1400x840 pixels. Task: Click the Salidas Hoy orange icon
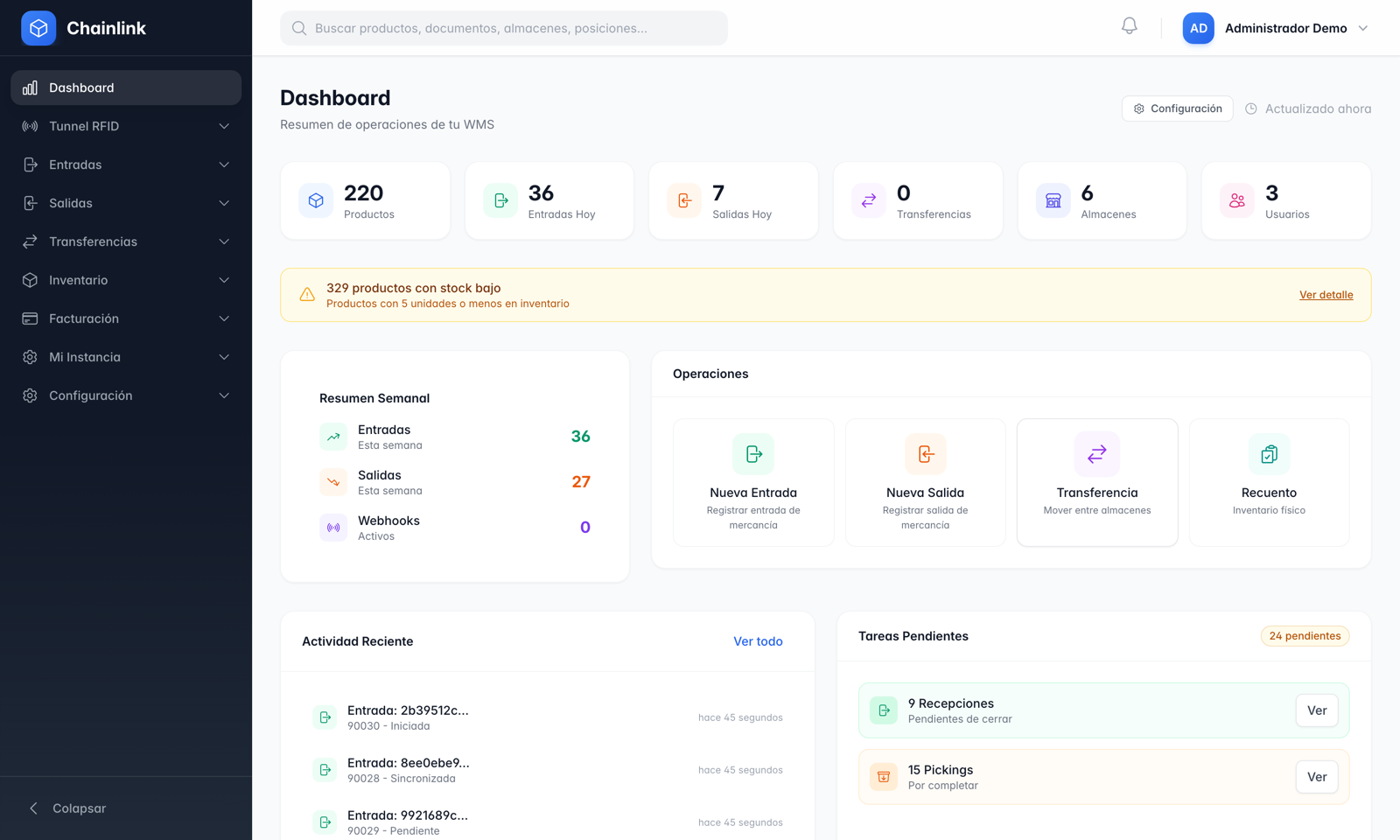pos(684,200)
